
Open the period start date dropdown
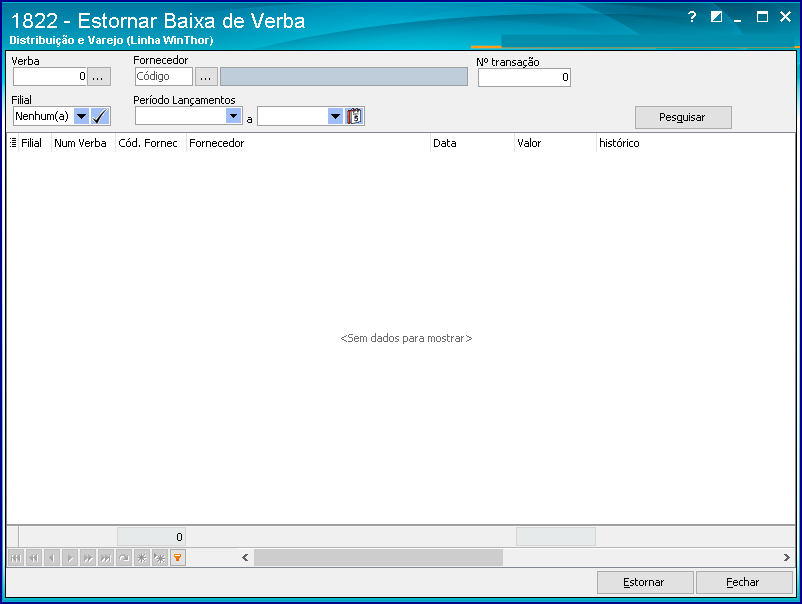[x=233, y=116]
